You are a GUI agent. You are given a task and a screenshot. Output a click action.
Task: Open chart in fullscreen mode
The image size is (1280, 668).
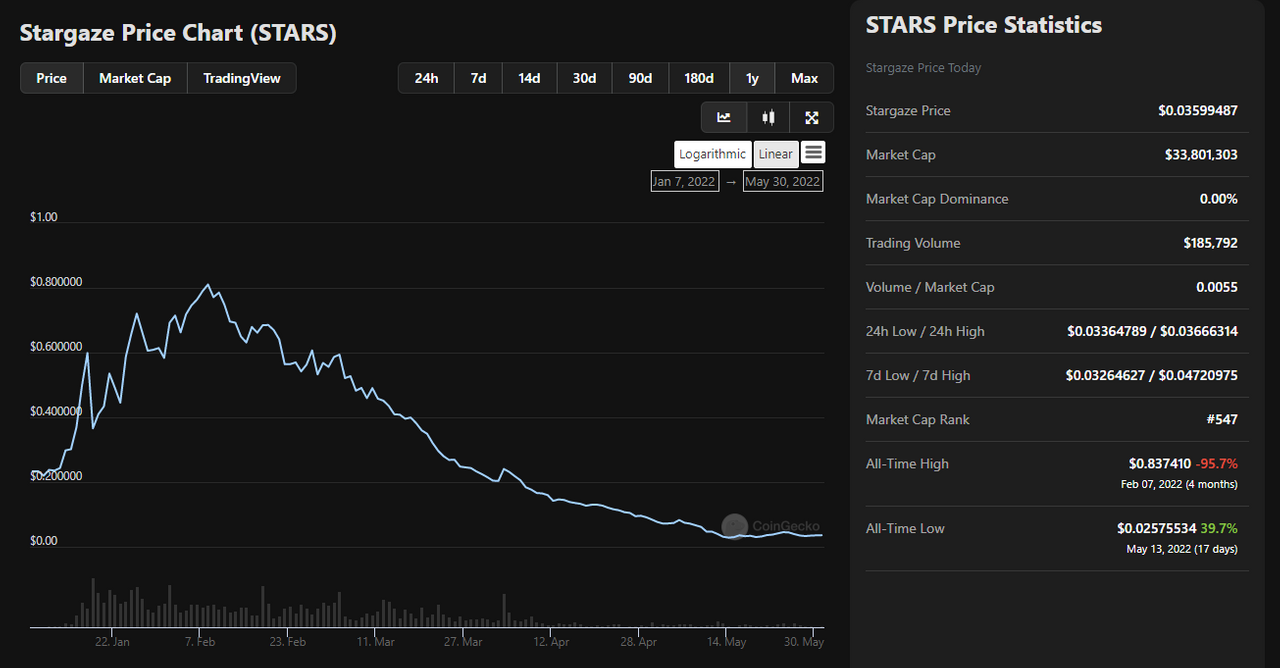coord(812,117)
